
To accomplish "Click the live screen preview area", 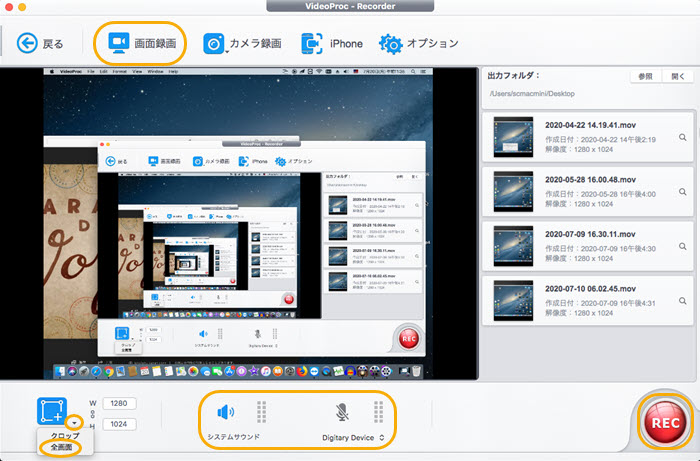I will (238, 224).
